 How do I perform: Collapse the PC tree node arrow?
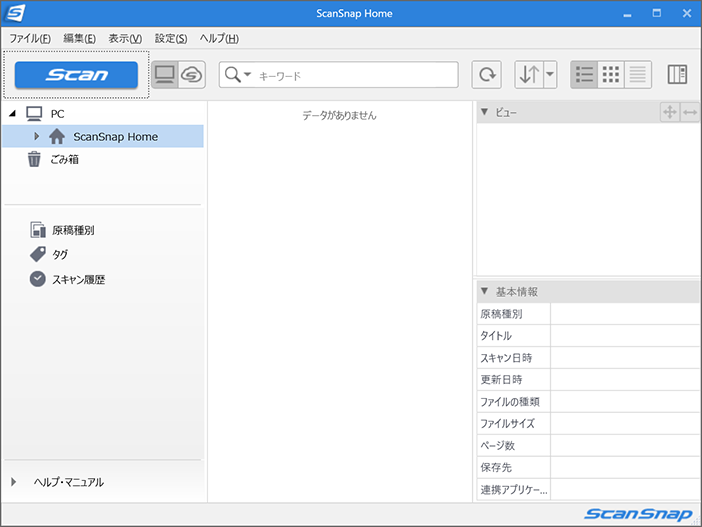pos(13,114)
